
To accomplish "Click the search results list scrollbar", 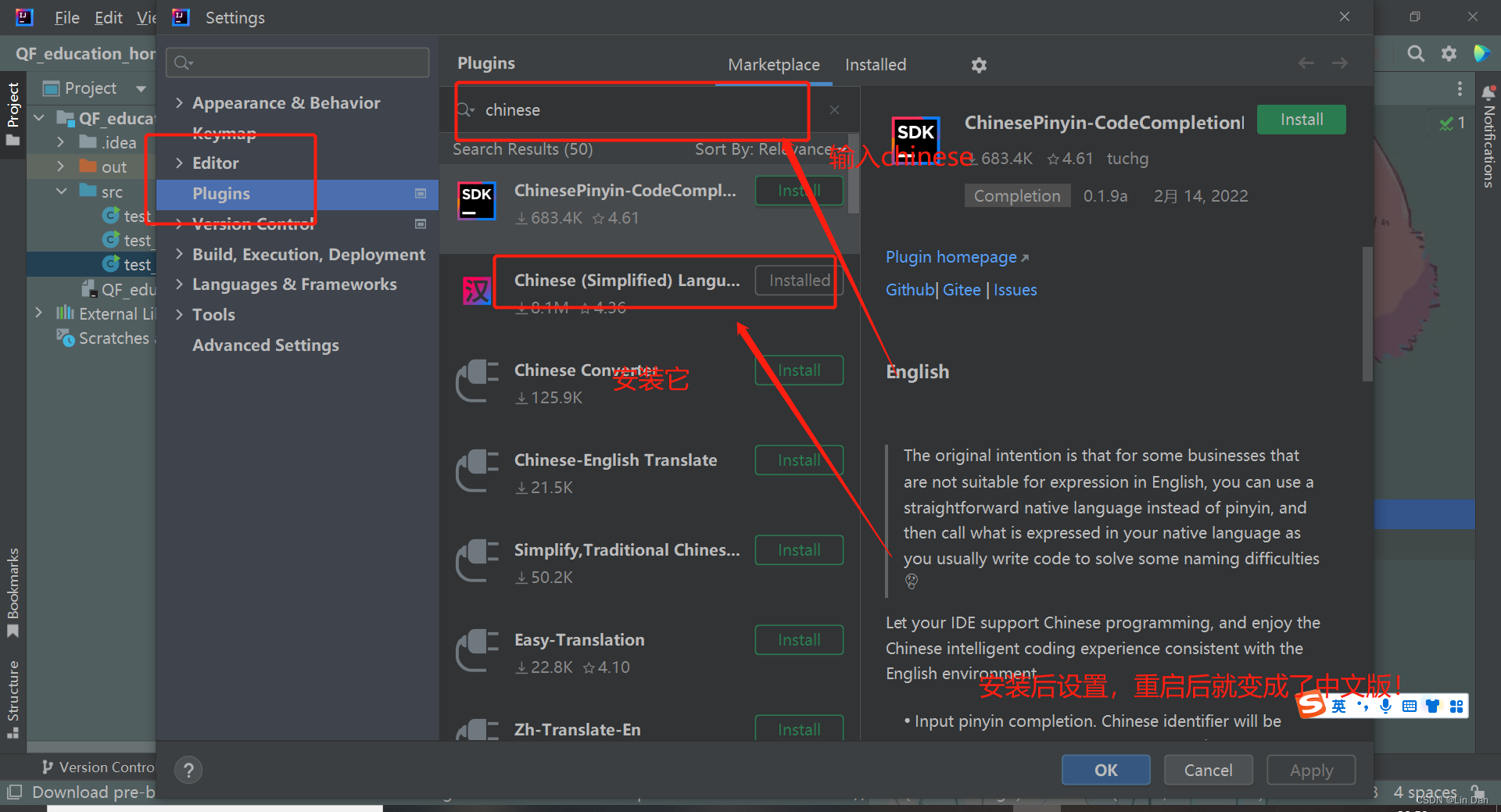I will [x=854, y=173].
